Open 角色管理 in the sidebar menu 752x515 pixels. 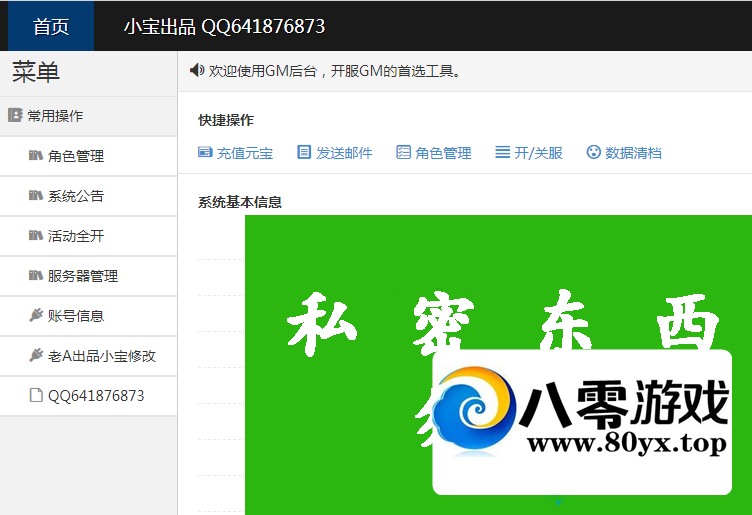pos(89,156)
